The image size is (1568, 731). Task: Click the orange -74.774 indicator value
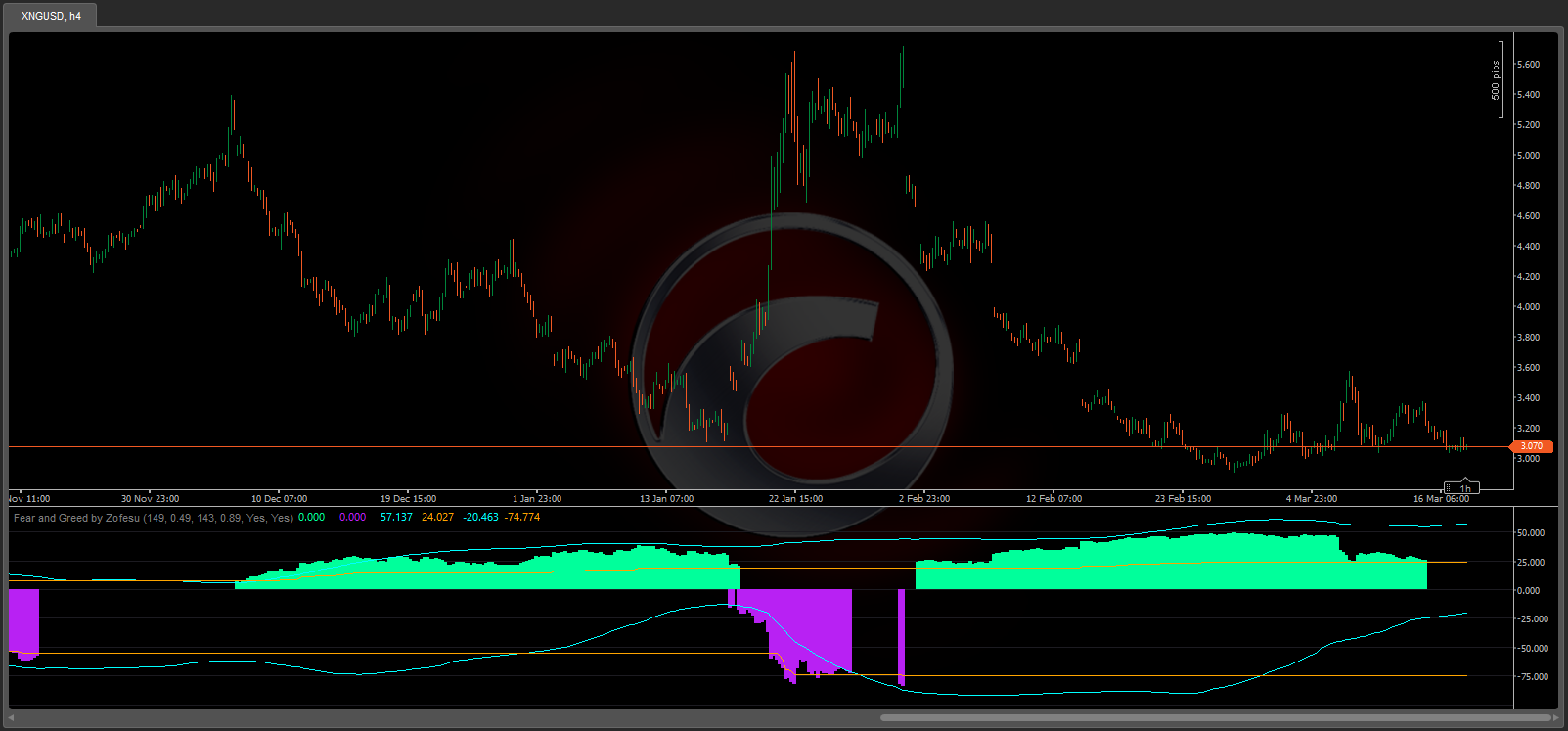(521, 518)
